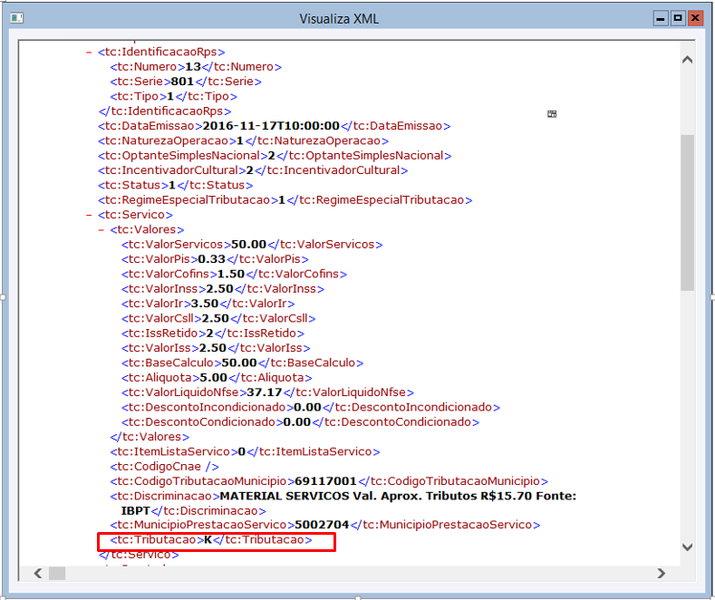Click horizontal scrollbar right arrow
The image size is (715, 600).
click(x=661, y=573)
